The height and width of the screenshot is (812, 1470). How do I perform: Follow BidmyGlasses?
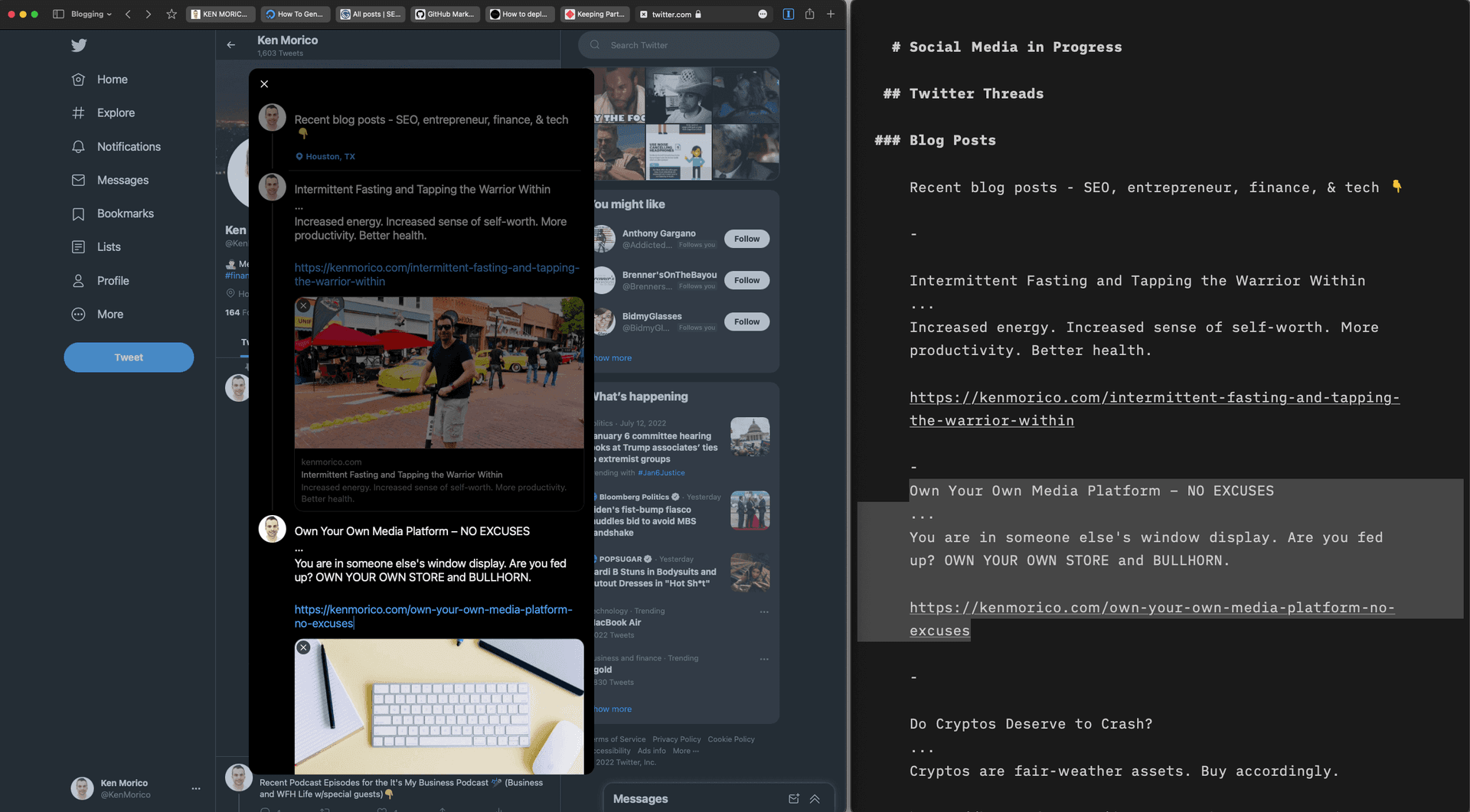click(x=746, y=321)
